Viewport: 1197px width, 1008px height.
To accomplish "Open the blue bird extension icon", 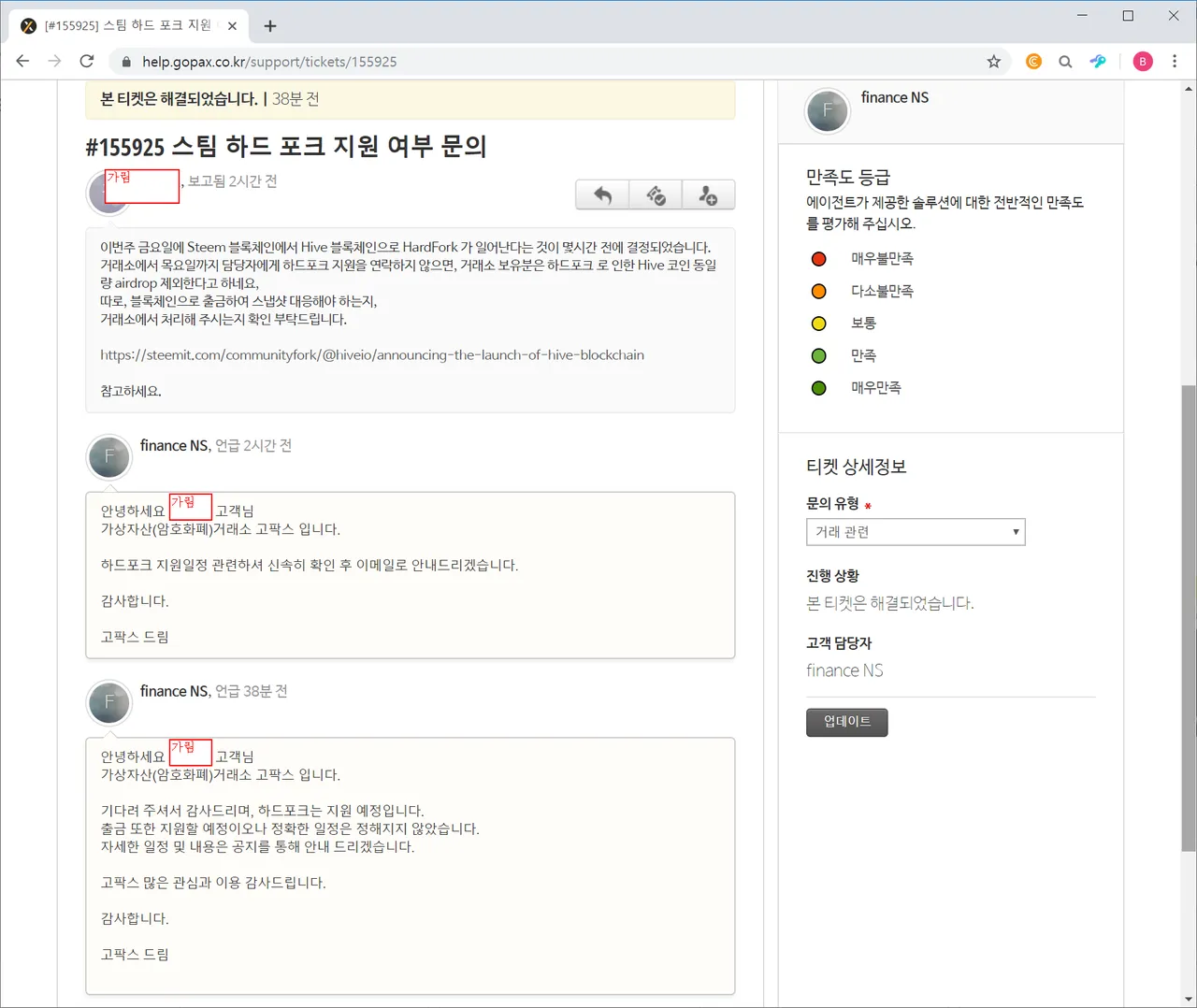I will pyautogui.click(x=1098, y=62).
